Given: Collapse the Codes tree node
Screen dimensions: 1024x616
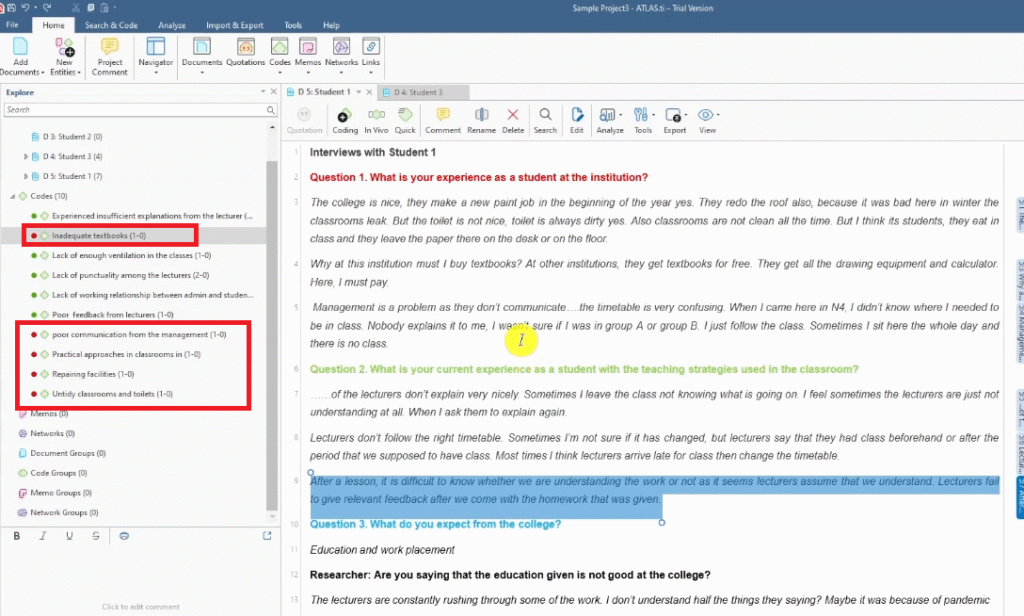Looking at the screenshot, I should point(12,196).
